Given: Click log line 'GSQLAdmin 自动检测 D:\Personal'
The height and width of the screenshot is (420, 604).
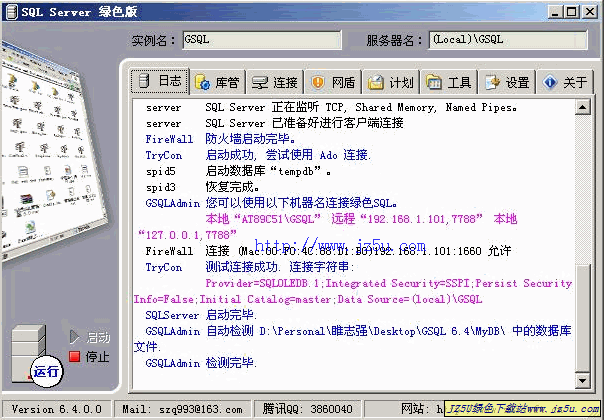Looking at the screenshot, I should point(358,331).
